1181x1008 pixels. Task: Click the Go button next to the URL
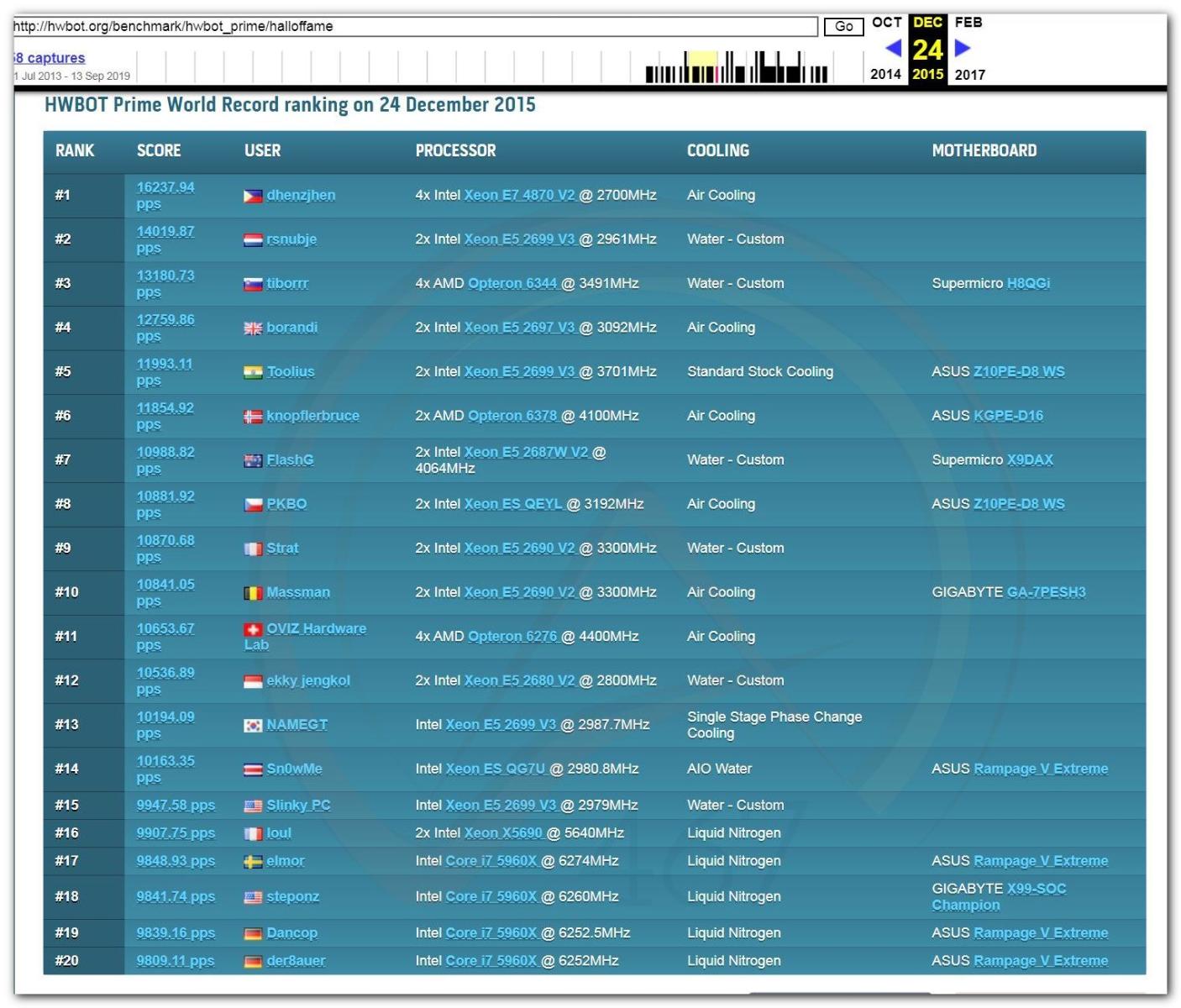point(844,27)
